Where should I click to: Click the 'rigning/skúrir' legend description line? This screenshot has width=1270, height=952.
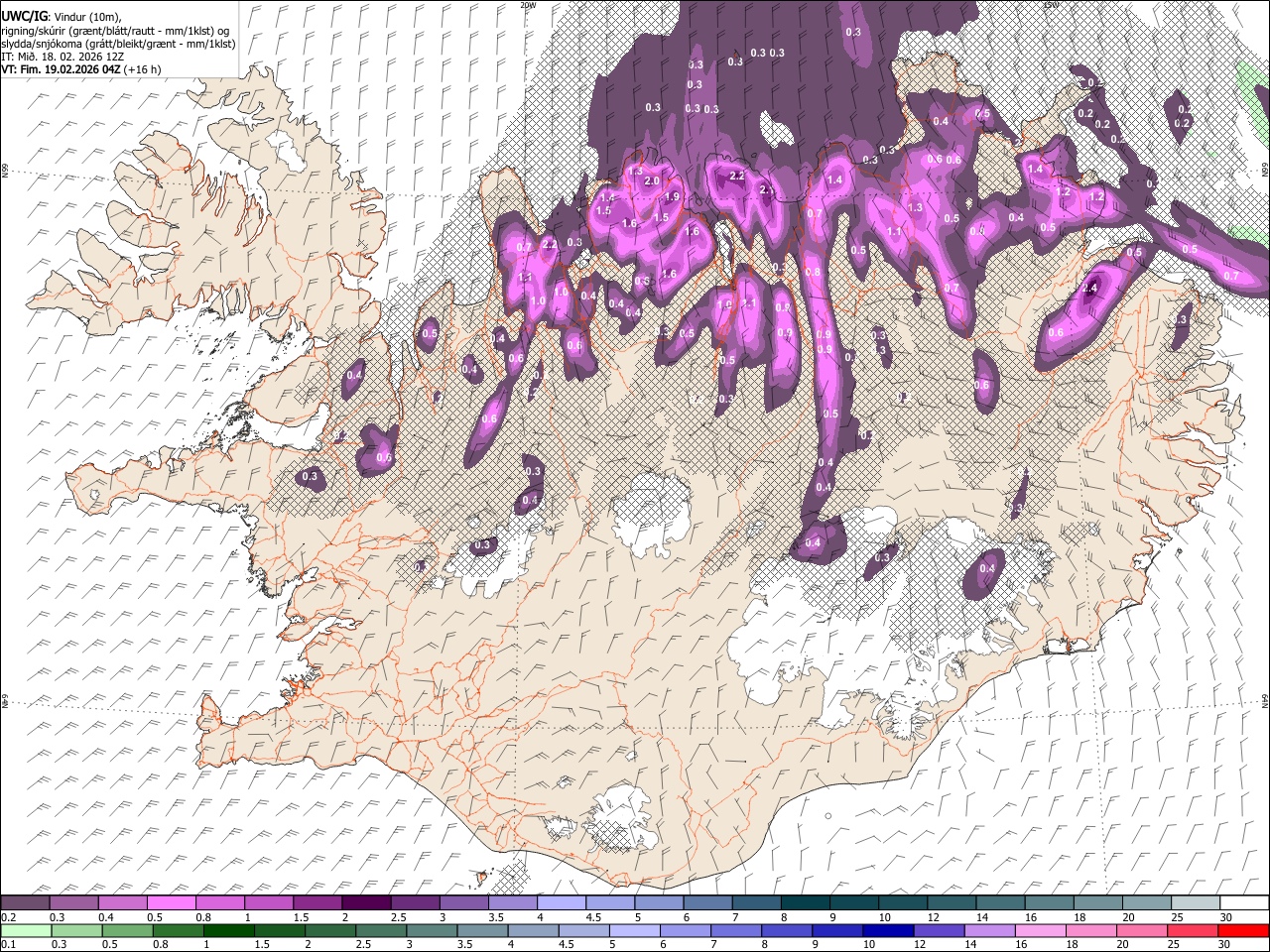(115, 30)
